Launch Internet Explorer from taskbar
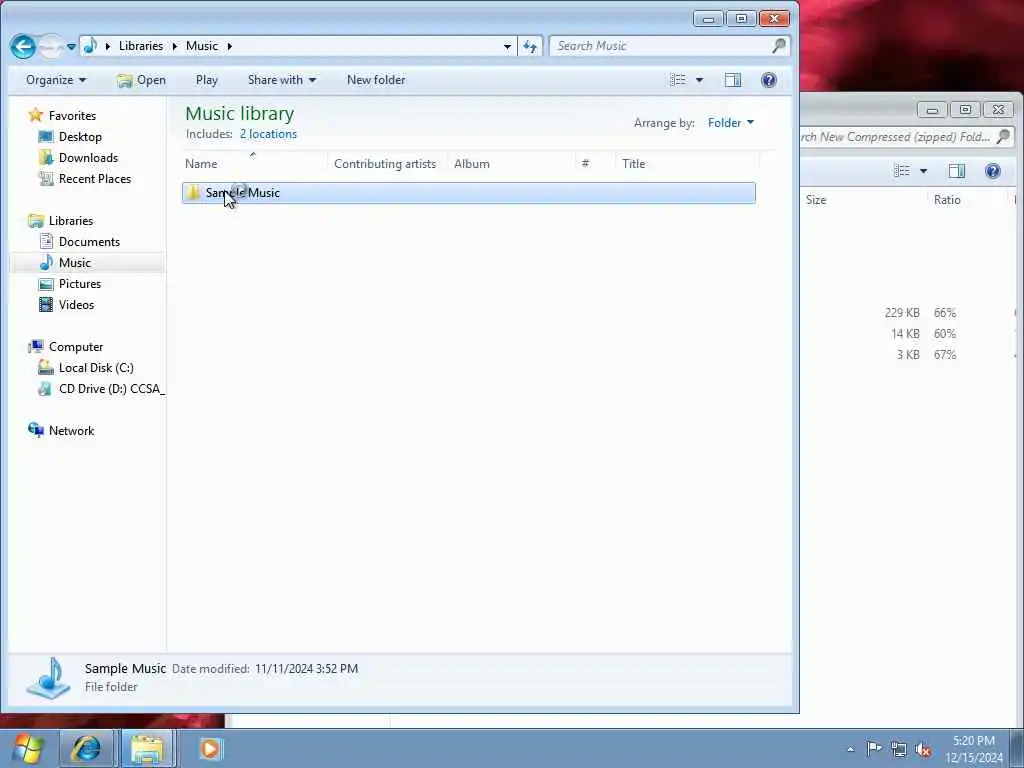The image size is (1024, 768). point(87,748)
